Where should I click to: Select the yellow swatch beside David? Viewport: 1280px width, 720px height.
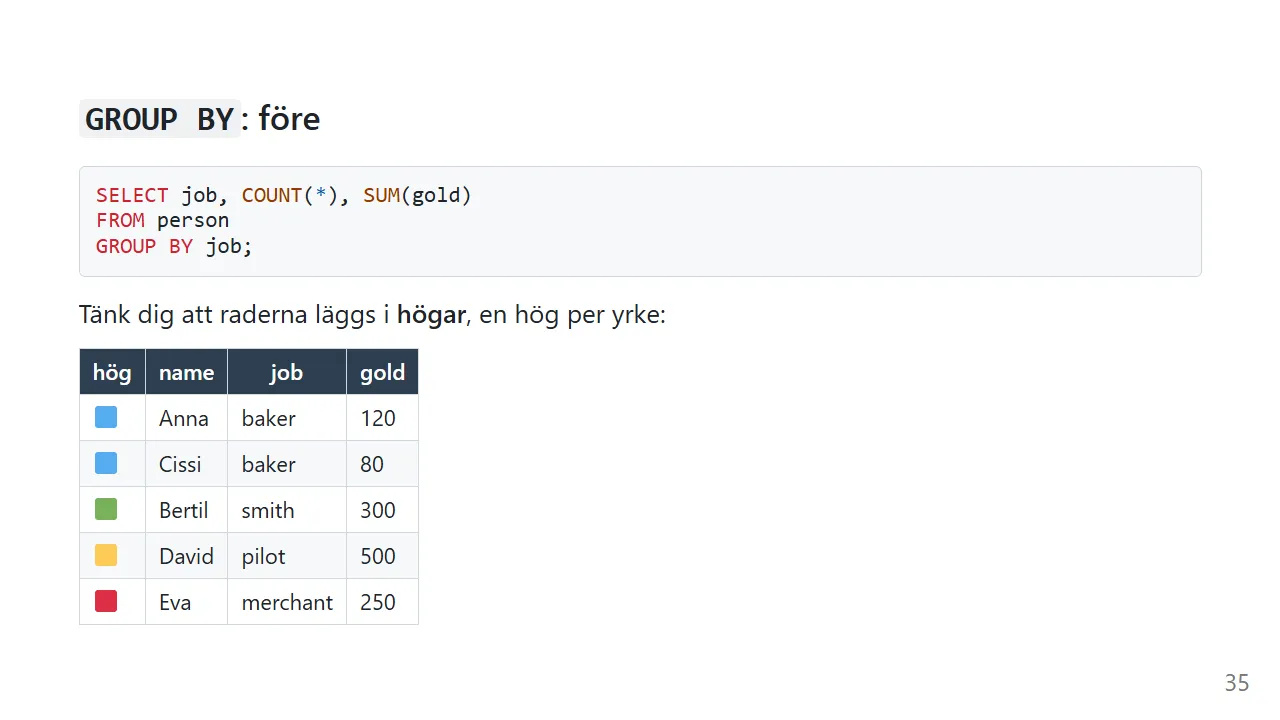[x=106, y=555]
